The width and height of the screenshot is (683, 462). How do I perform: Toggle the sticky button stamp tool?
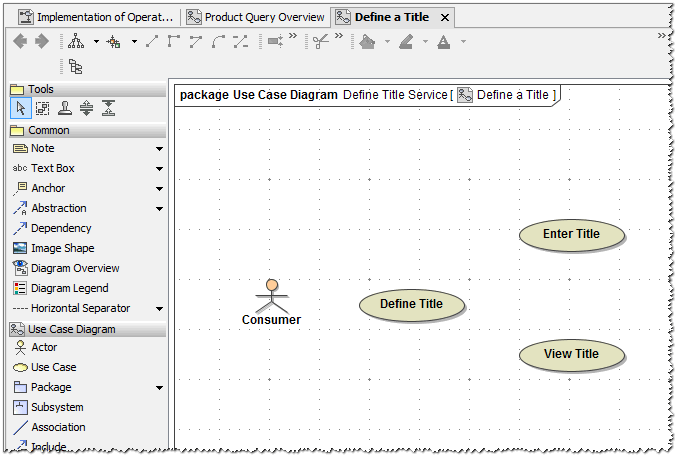64,109
